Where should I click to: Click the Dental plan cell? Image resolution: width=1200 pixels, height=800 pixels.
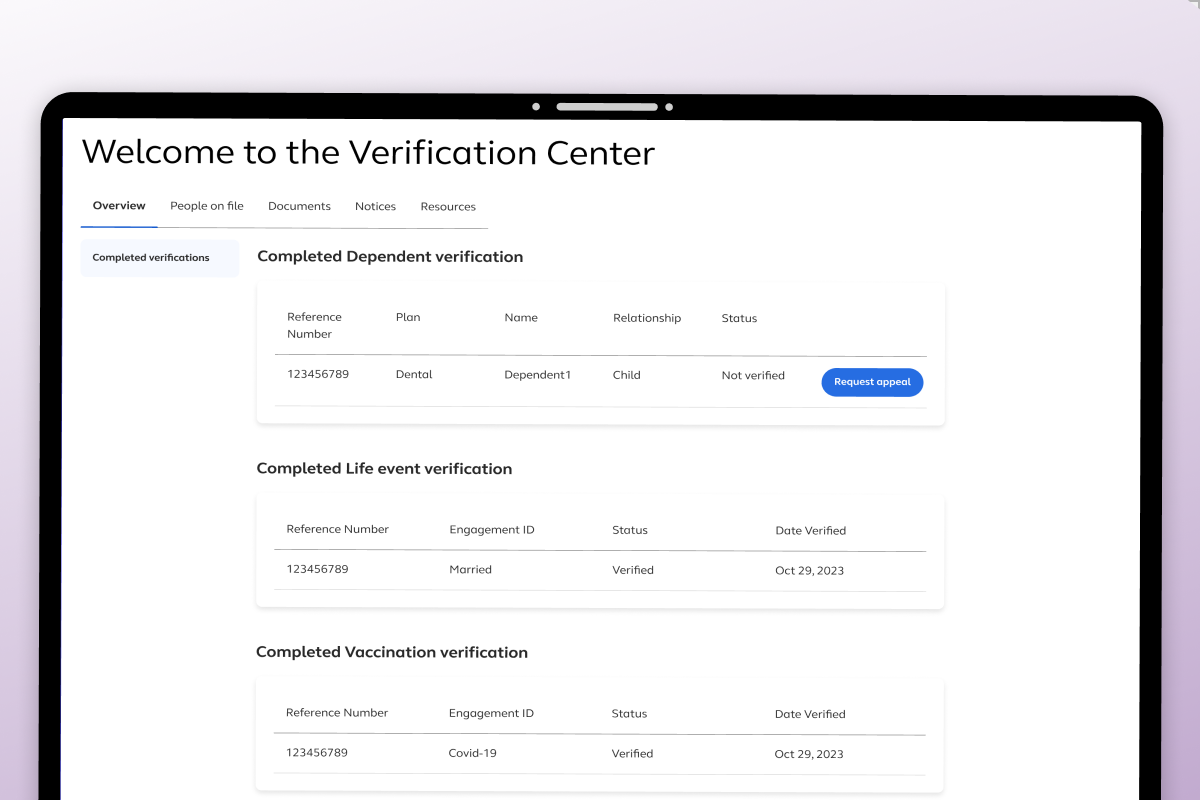[x=414, y=375]
